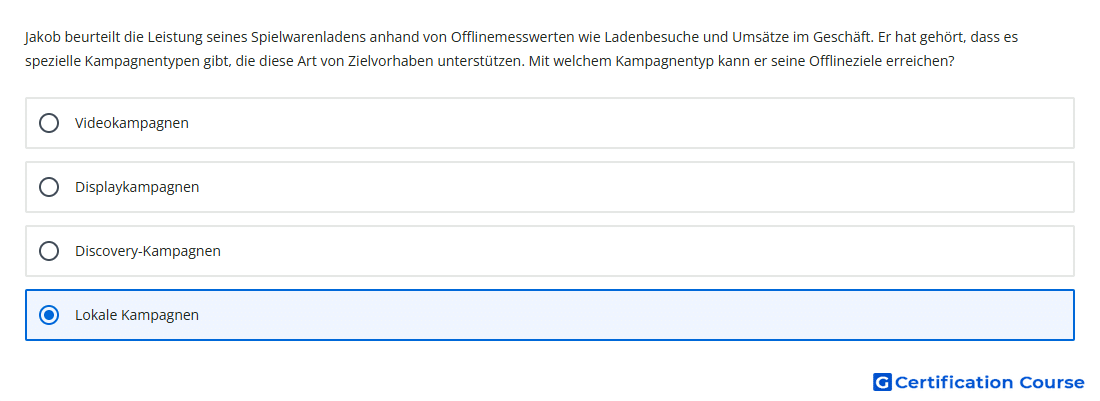
Task: Choose the Discovery-Kampagnen radio button
Action: (x=49, y=251)
